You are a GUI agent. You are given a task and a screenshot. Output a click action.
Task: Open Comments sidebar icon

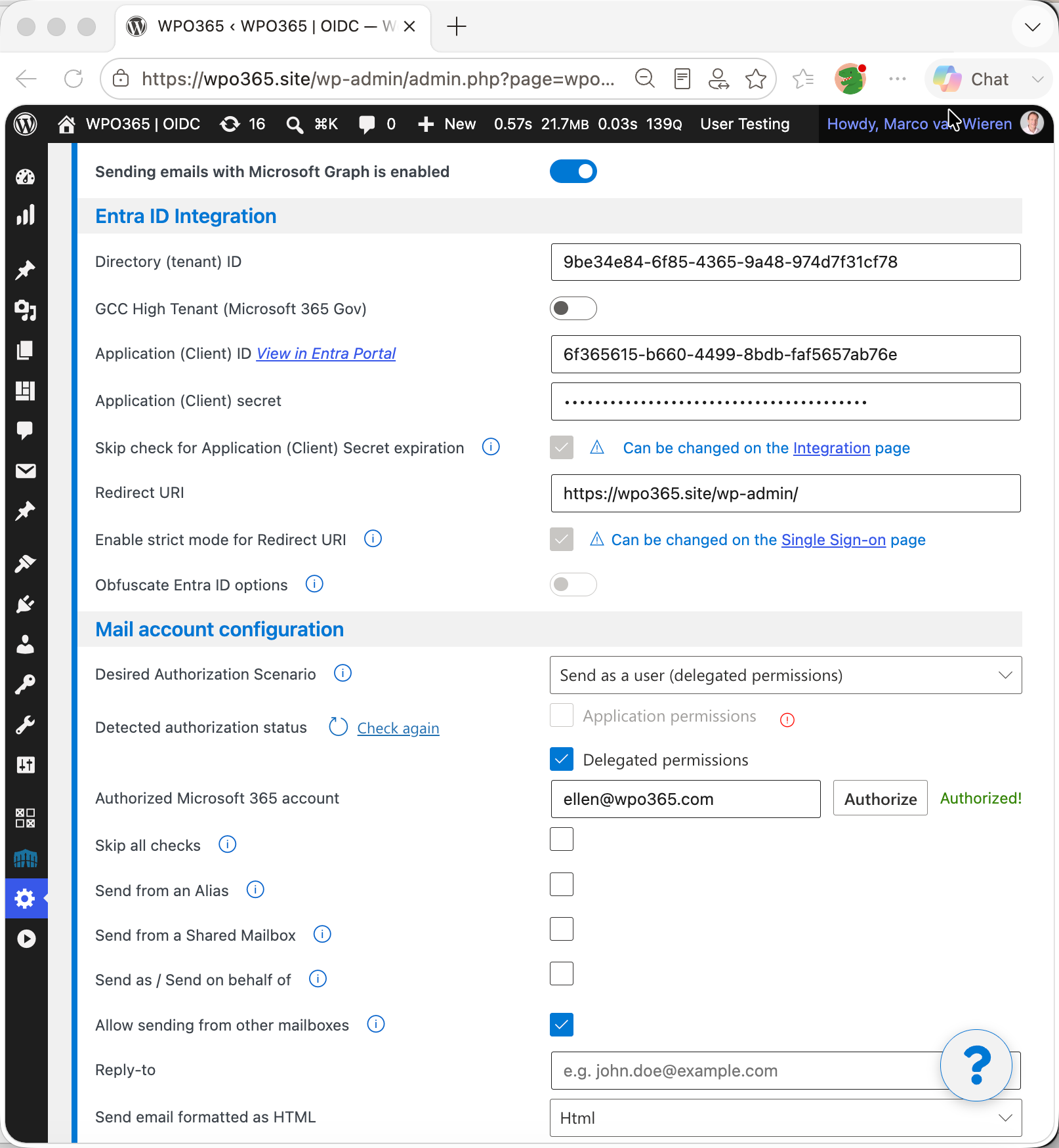coord(26,430)
